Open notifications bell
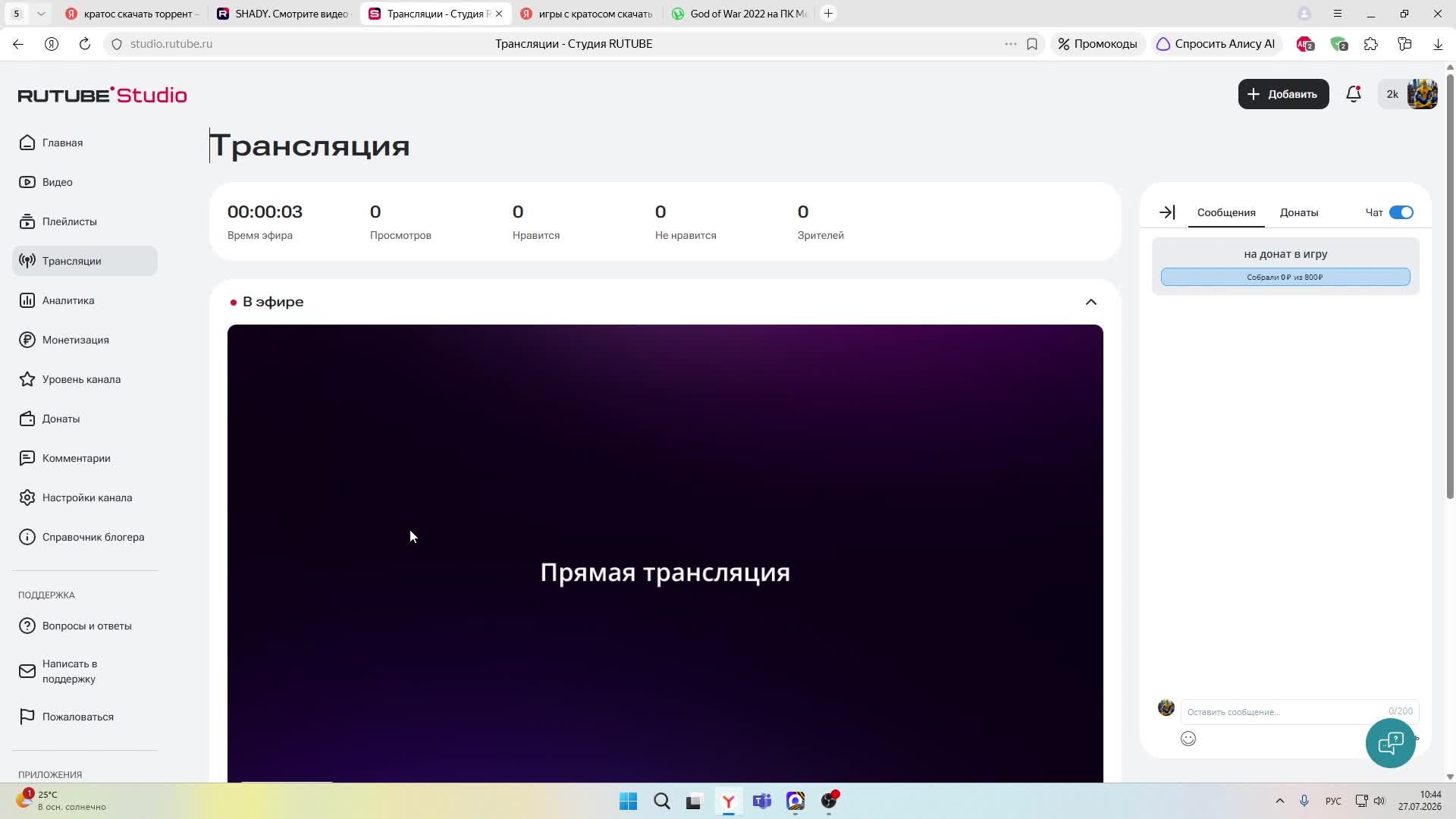This screenshot has height=819, width=1456. click(x=1354, y=94)
